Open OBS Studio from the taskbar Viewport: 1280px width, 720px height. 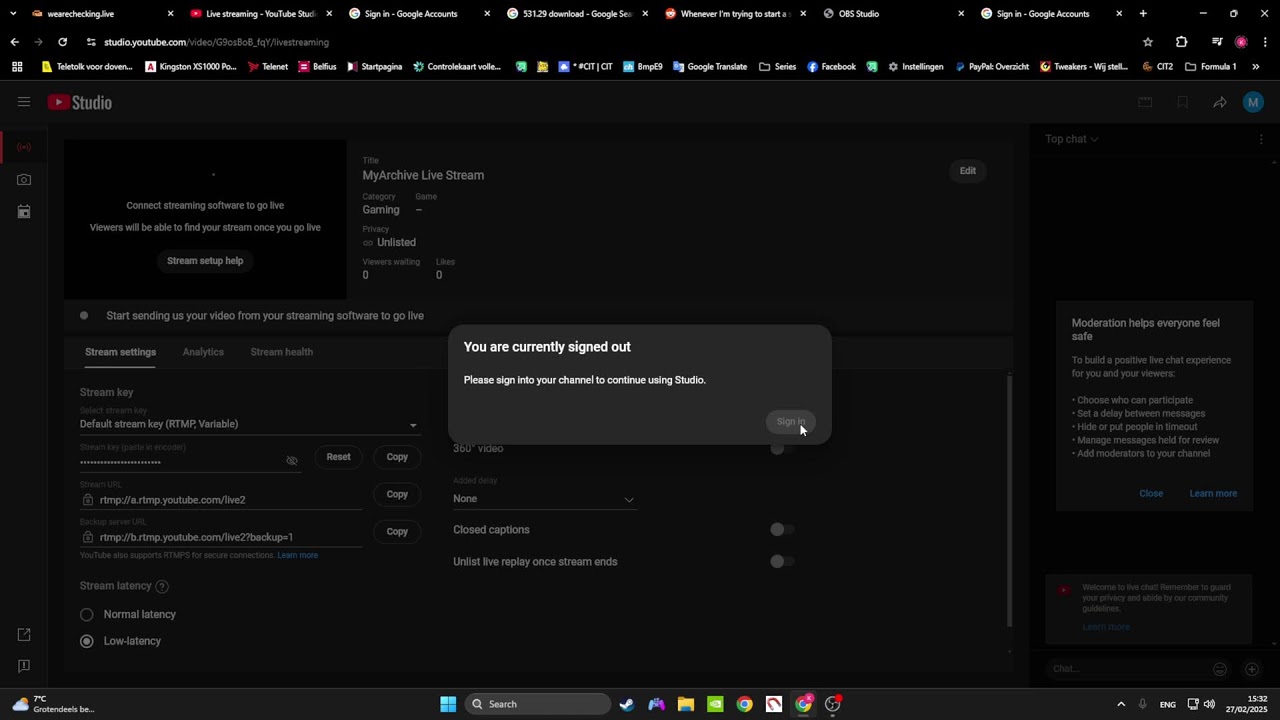pos(833,704)
